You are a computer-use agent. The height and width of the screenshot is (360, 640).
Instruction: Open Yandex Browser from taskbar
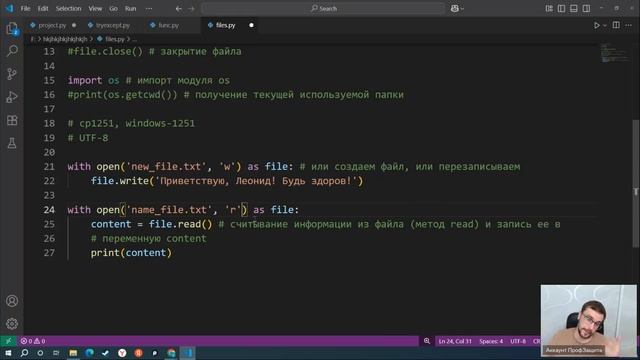[x=122, y=353]
